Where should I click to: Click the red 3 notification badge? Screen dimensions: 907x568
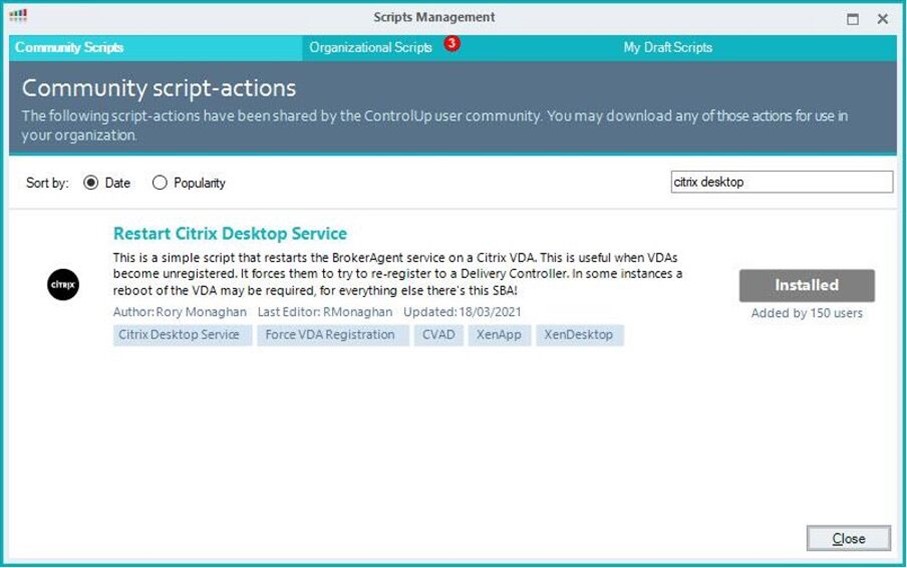click(452, 43)
